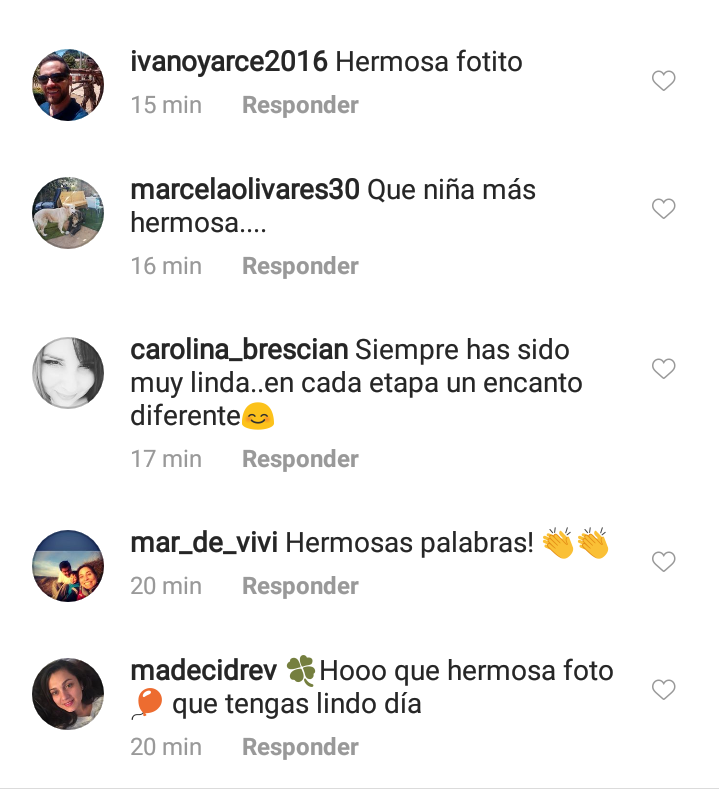
Task: Reply to mar_de_vivi using Responder
Action: [x=300, y=586]
